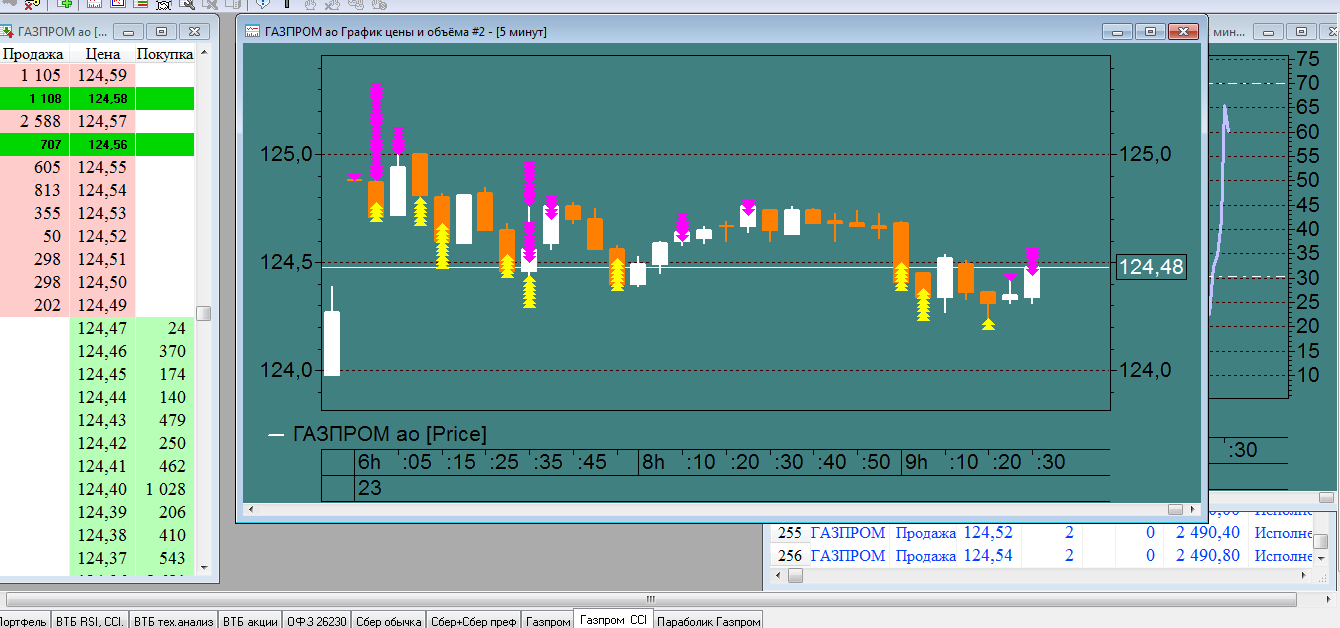Switch to ВТБ акции tab

(250, 621)
